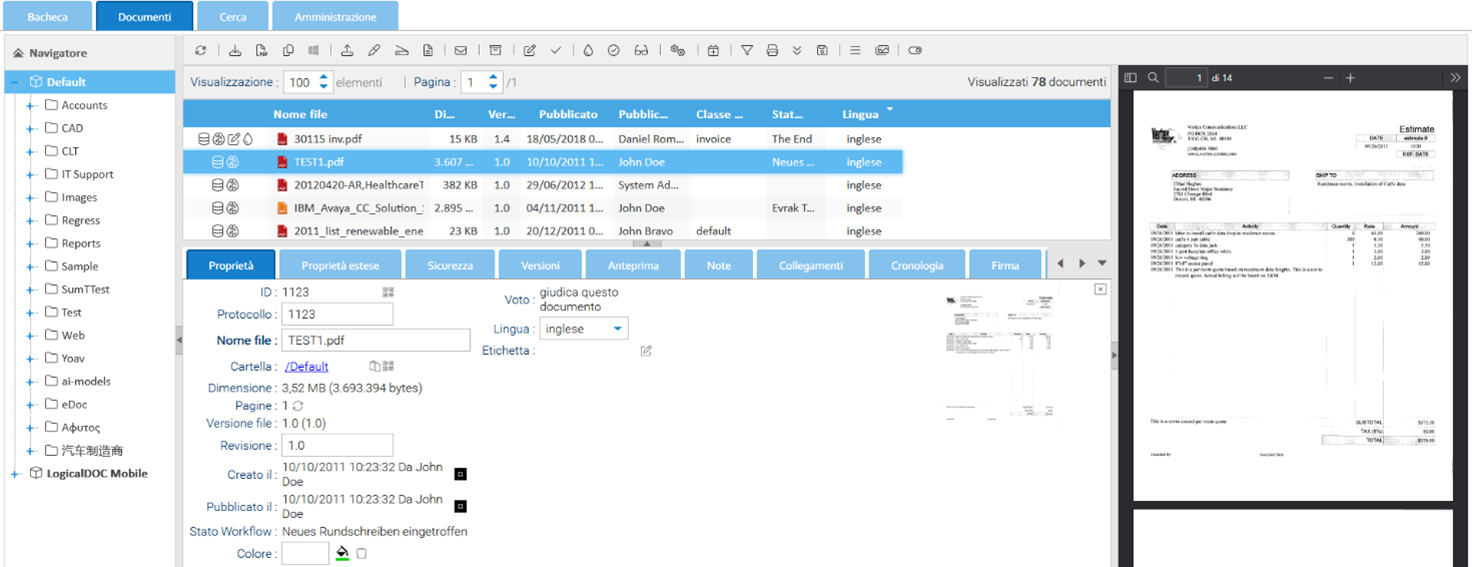
Task: Click the Protocollo input field
Action: pos(337,314)
